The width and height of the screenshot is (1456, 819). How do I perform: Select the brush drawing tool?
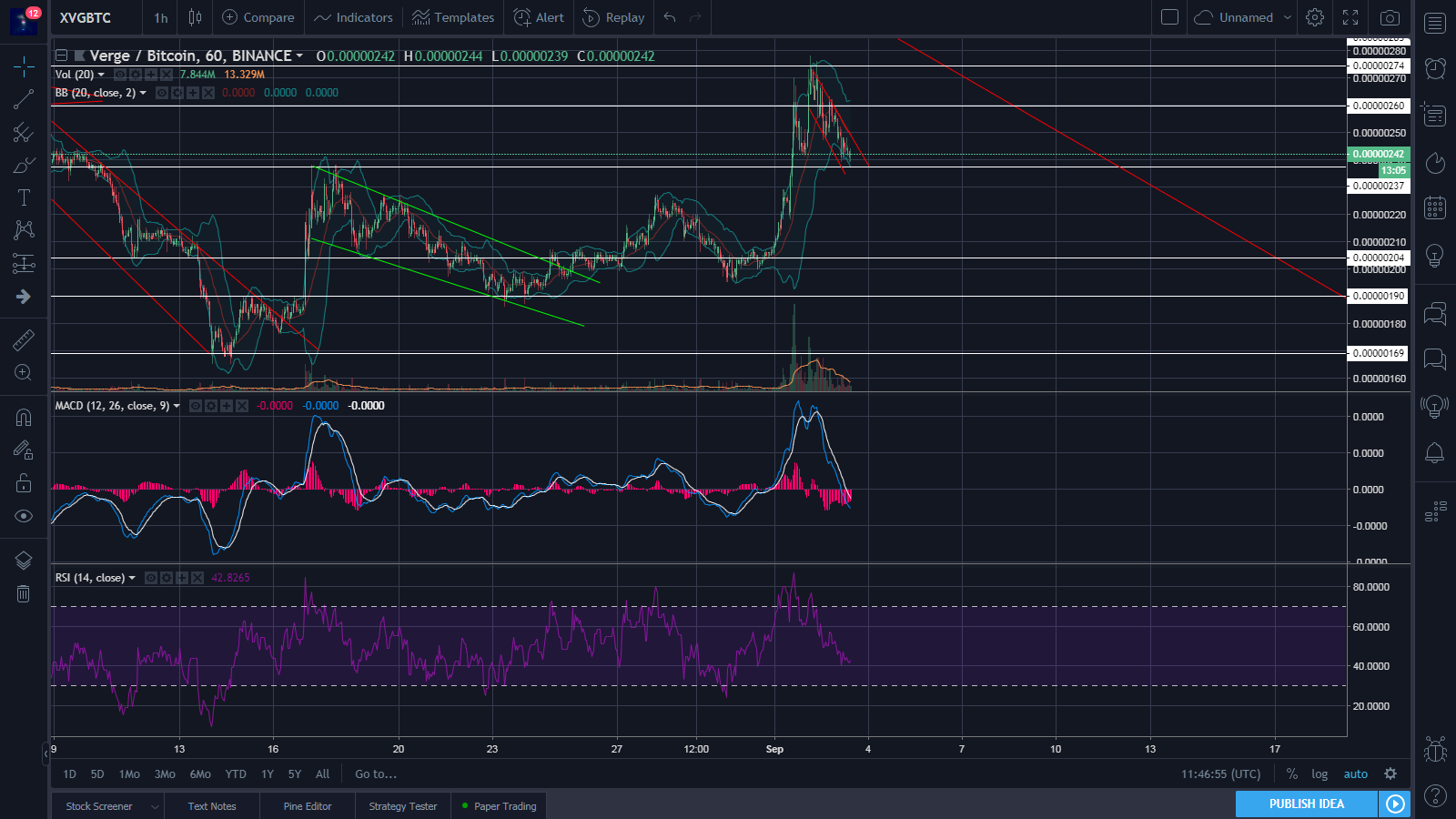24,165
